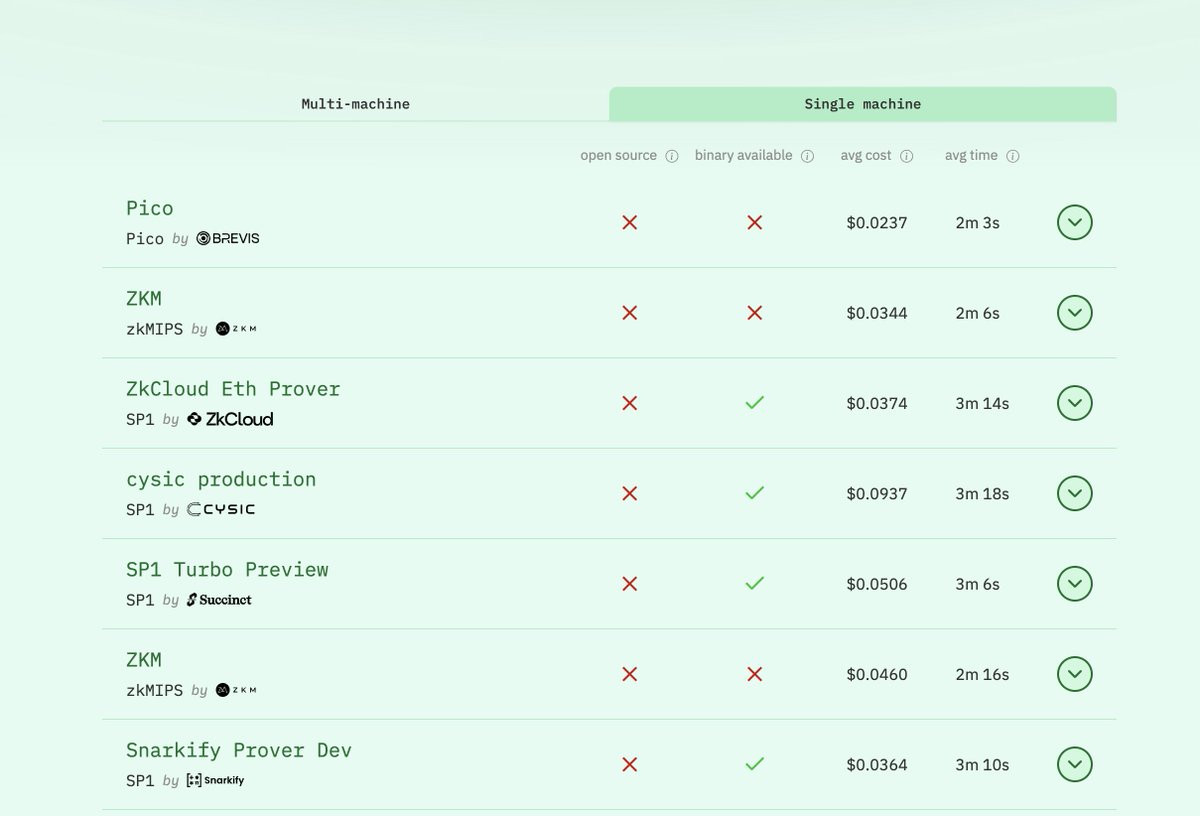Viewport: 1200px width, 816px height.
Task: Expand ZkCloud Eth Prover row chevron
Action: [x=1075, y=403]
